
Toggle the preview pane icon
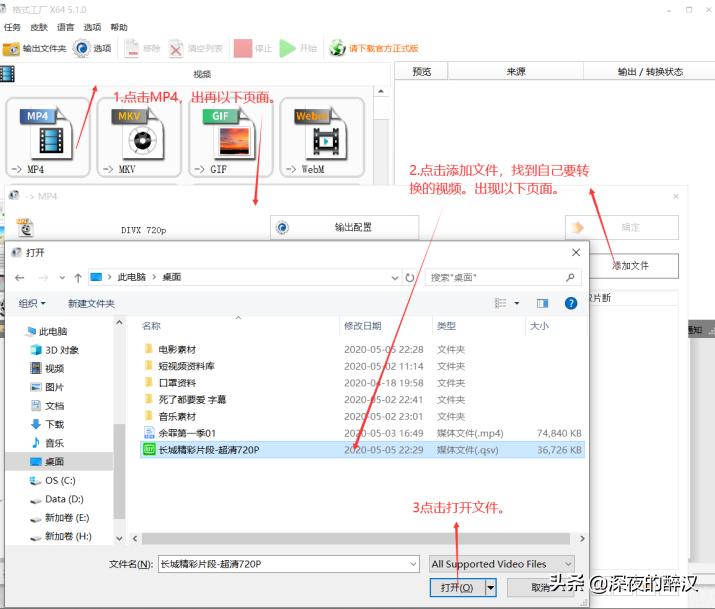click(543, 304)
